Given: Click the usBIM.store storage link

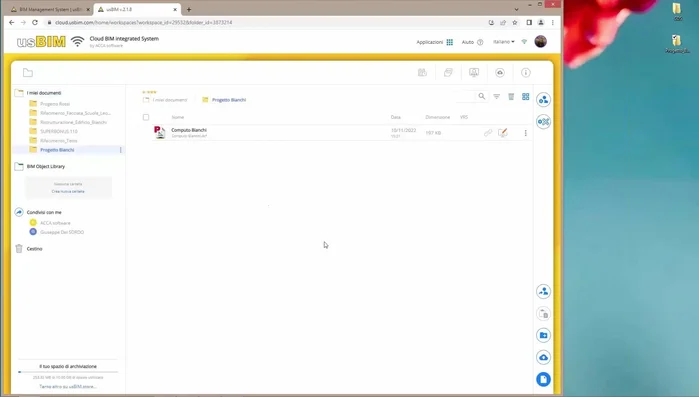Looking at the screenshot, I should point(68,387).
